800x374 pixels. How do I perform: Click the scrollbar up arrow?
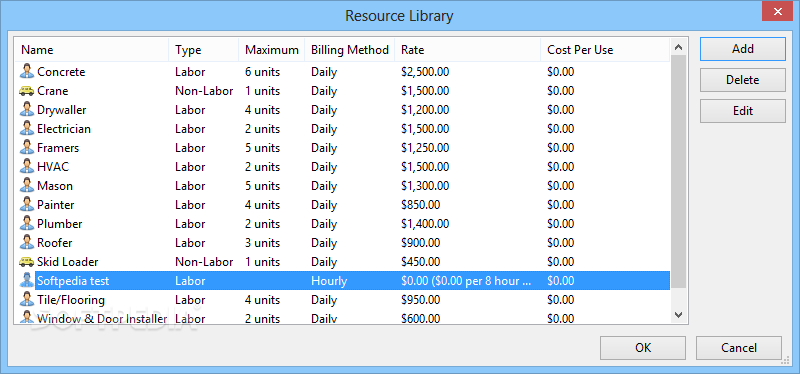[678, 47]
